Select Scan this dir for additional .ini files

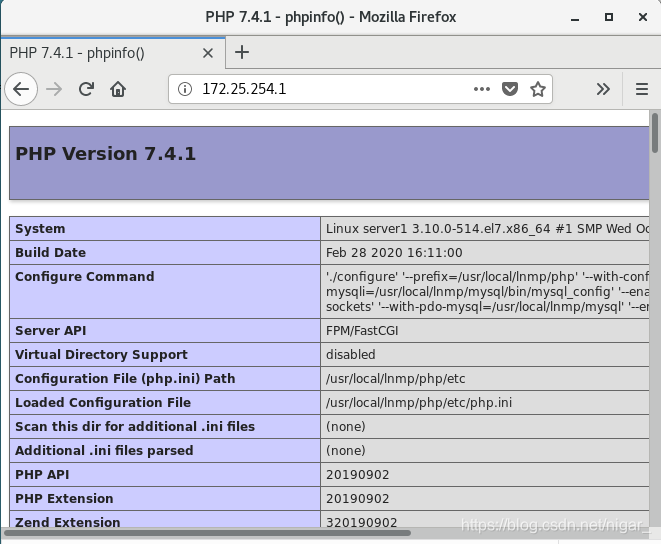135,427
